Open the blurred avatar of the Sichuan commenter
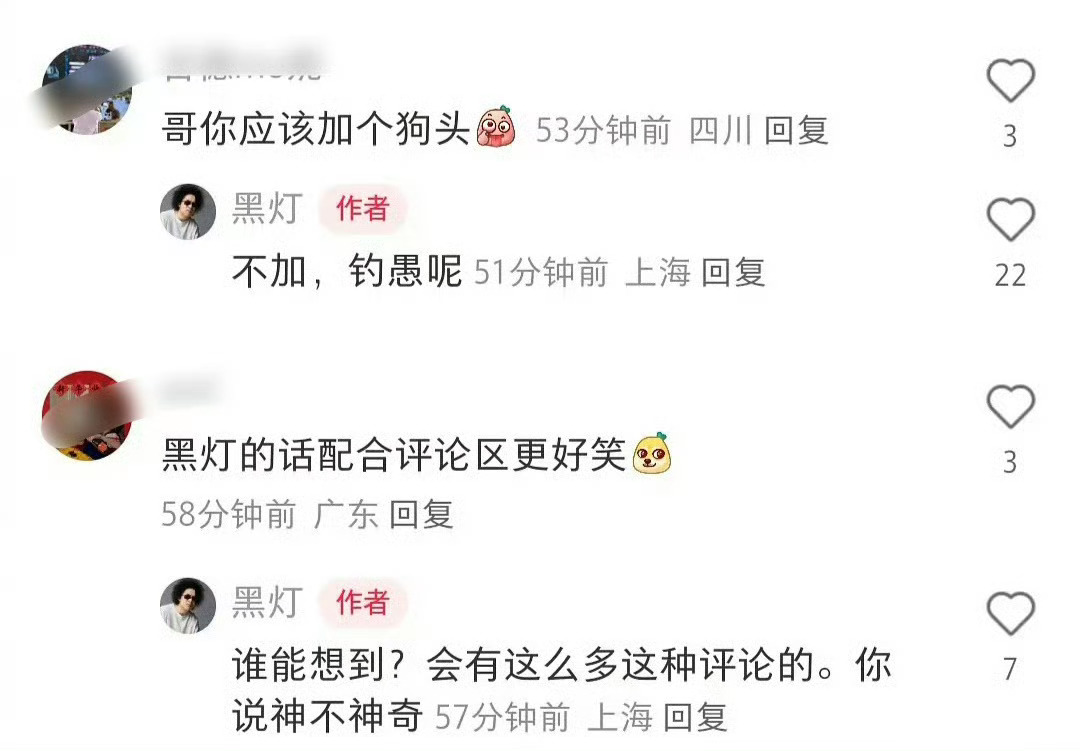This screenshot has height=751, width=1080. pos(87,90)
